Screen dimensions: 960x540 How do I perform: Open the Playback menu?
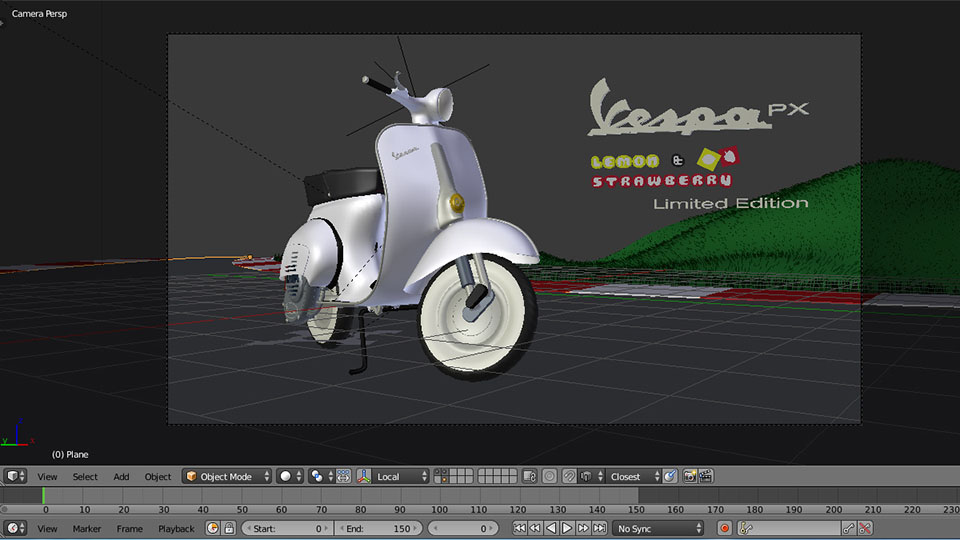[x=176, y=528]
